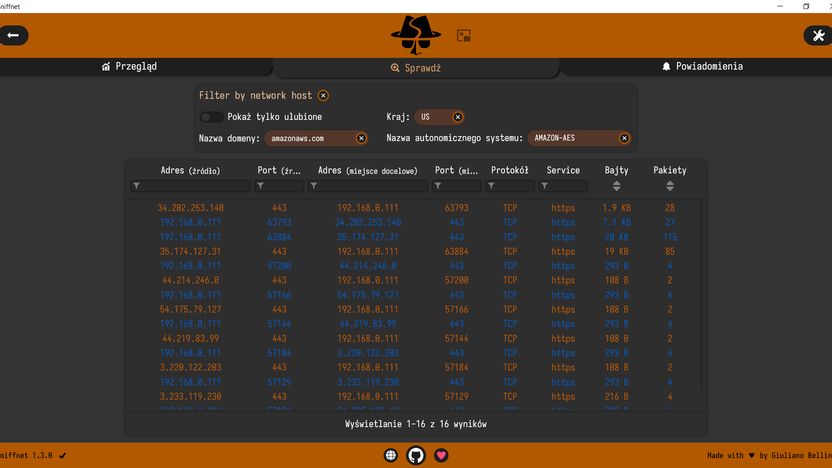This screenshot has height=468, width=832.
Task: Click the destination port filter field
Action: click(456, 186)
